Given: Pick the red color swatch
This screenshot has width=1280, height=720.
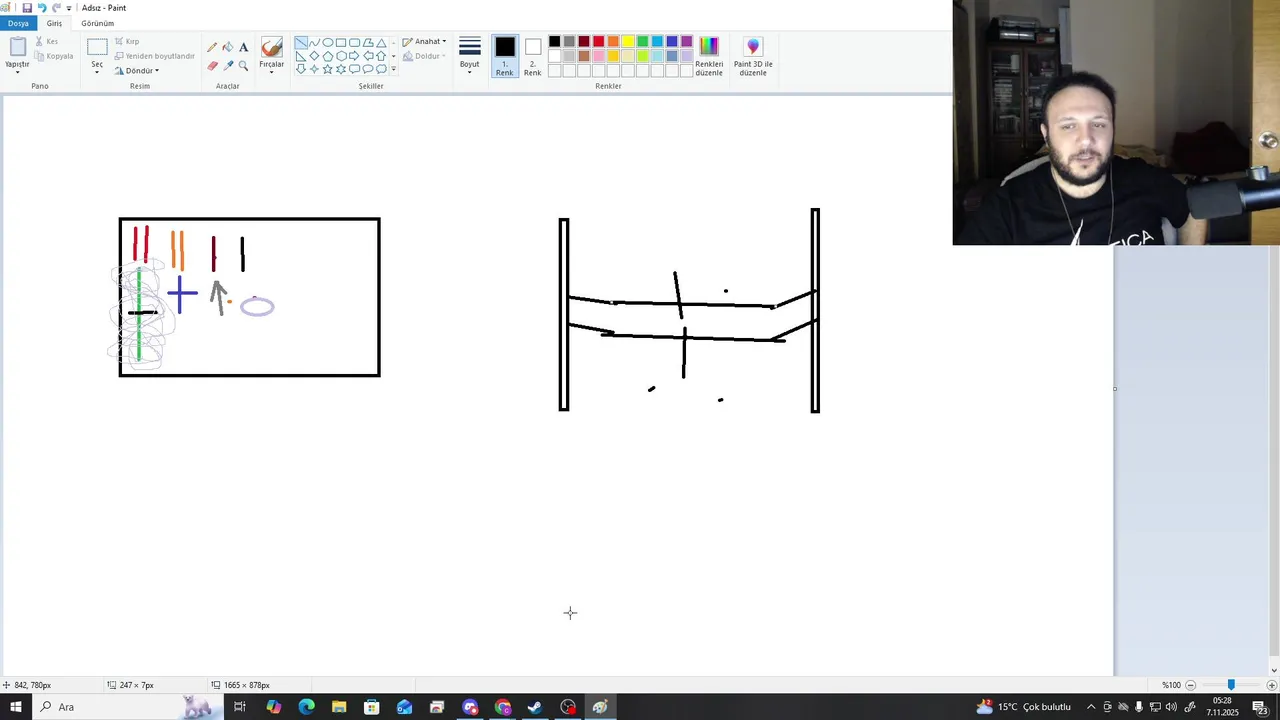Looking at the screenshot, I should pyautogui.click(x=598, y=42).
